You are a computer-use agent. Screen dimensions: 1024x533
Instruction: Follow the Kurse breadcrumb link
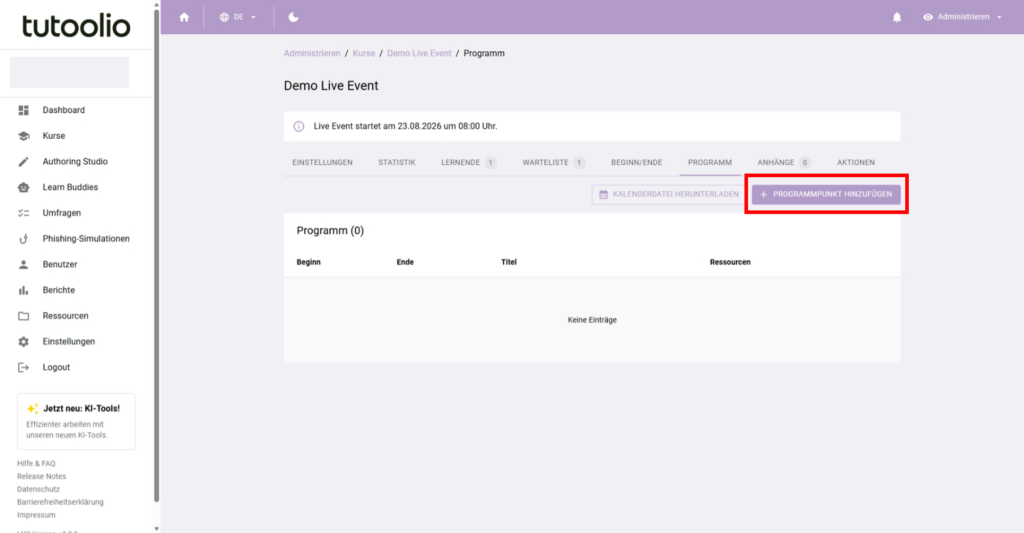[x=364, y=54]
